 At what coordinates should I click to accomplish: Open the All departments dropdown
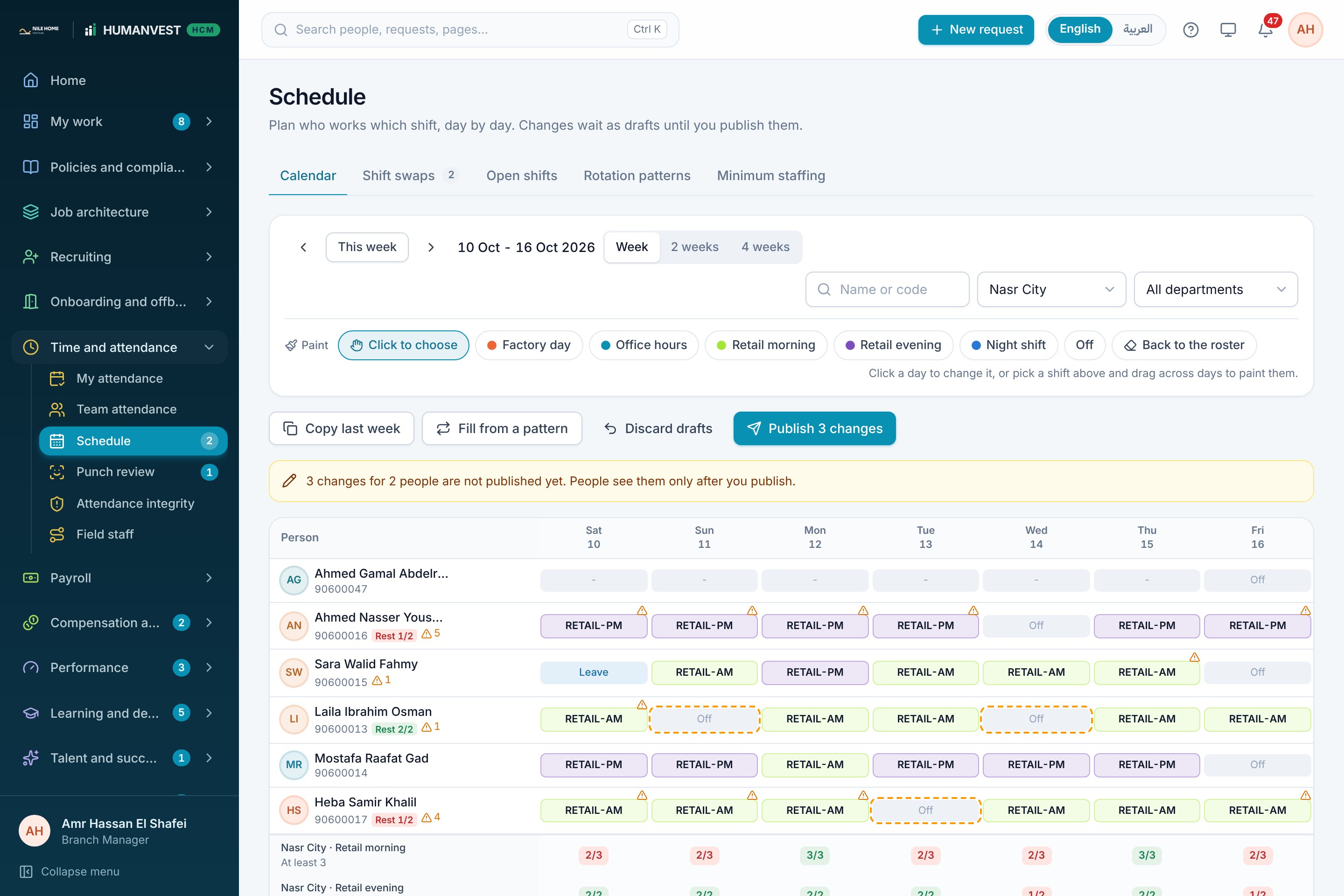pos(1215,289)
